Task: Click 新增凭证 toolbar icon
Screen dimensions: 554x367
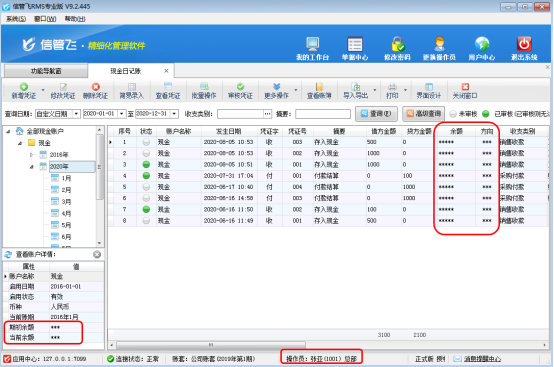Action: (24, 87)
